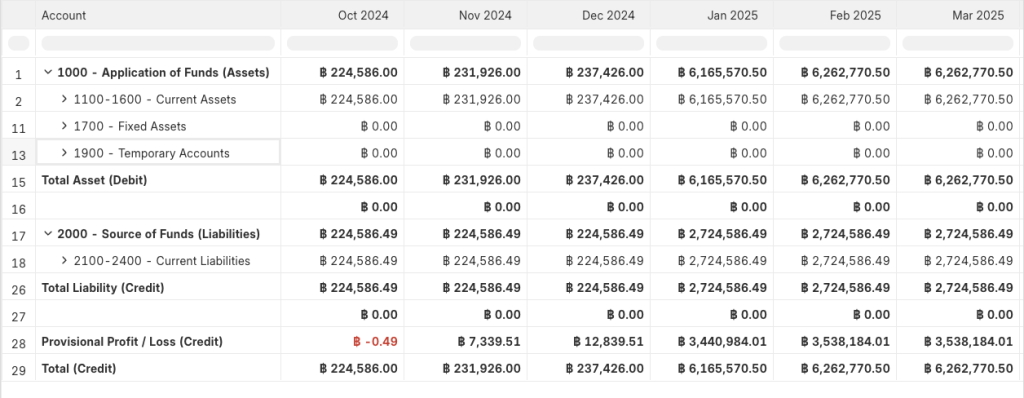Click row number 29 for Total (Credit)

18,371
